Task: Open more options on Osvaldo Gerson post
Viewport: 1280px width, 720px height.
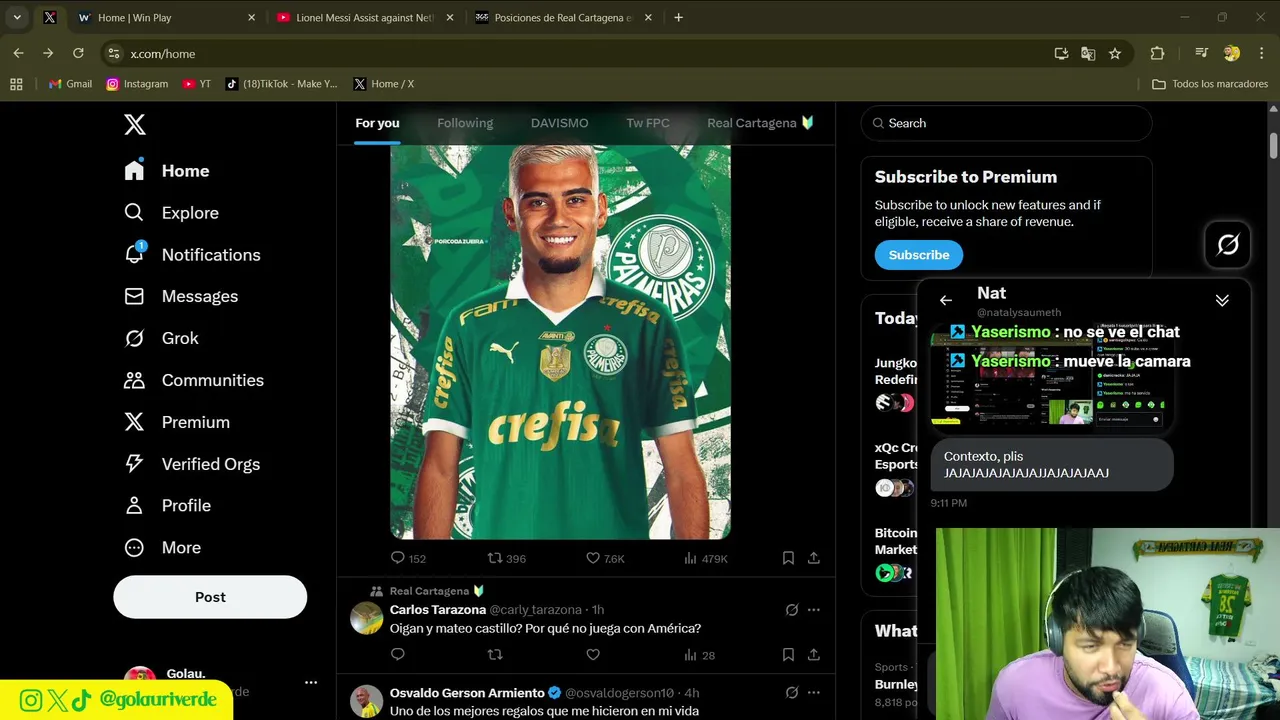Action: 814,692
